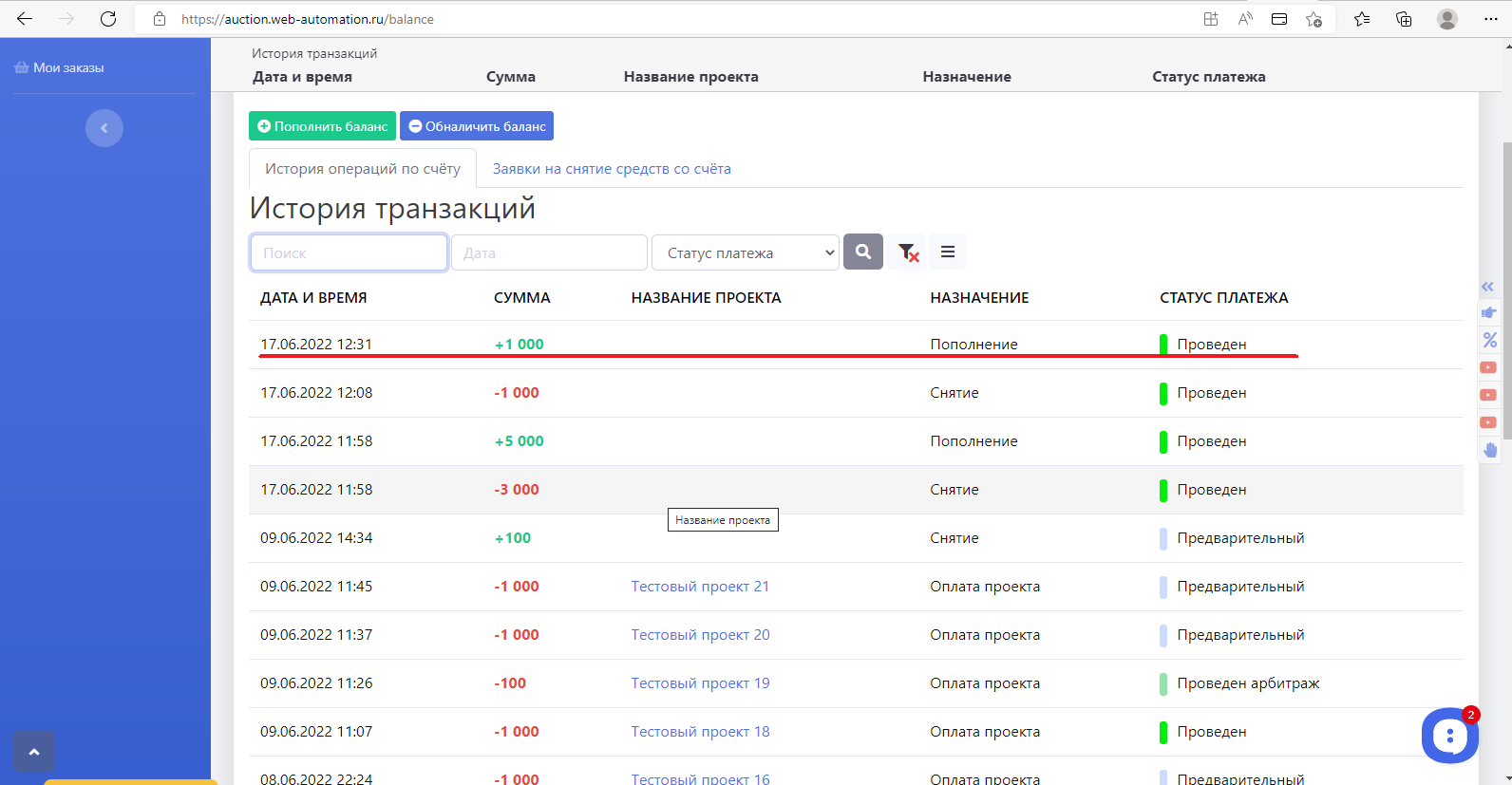Click the Поиск search field

tap(349, 253)
